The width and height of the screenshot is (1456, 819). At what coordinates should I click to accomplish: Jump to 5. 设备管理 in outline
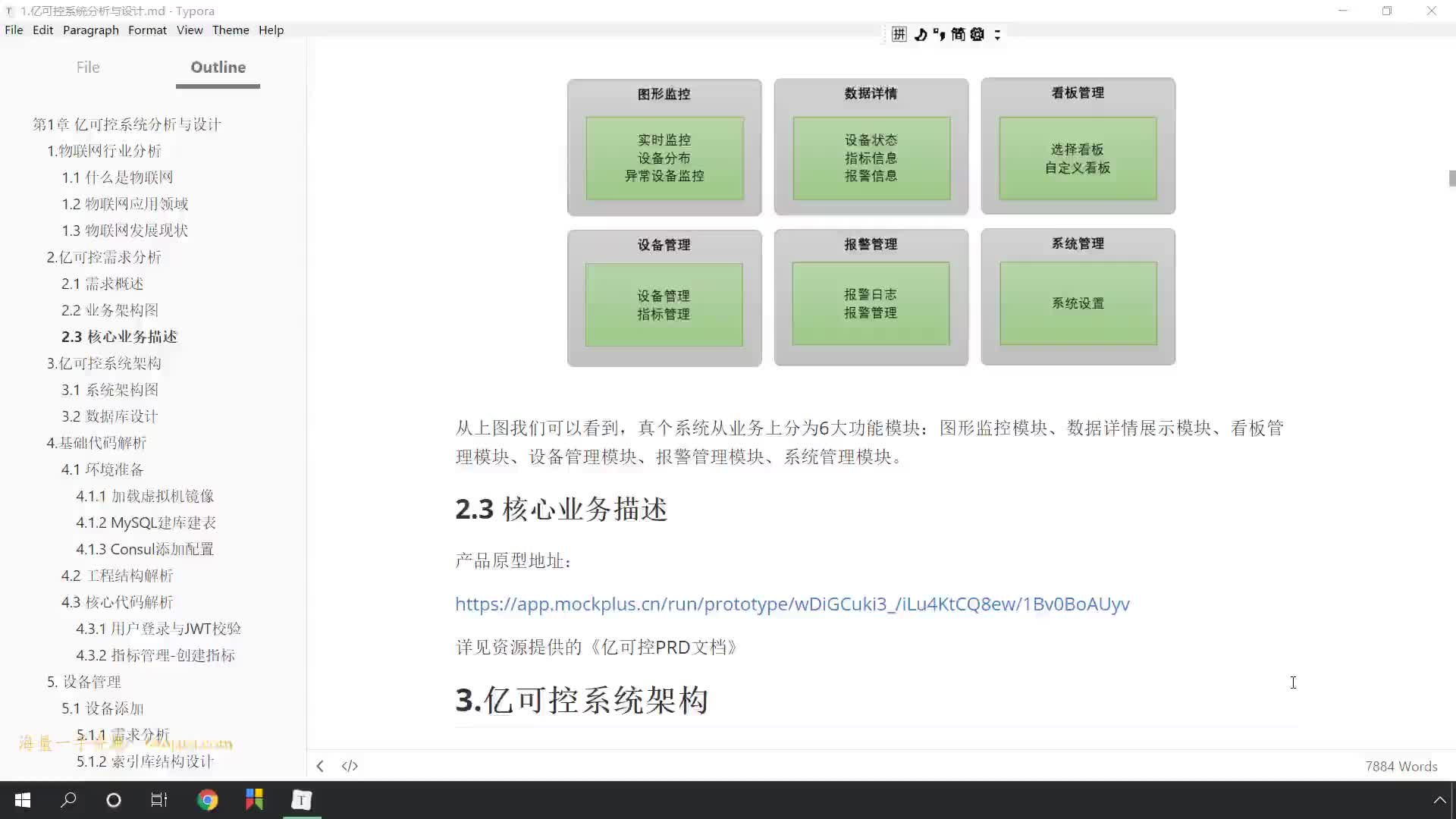point(84,682)
